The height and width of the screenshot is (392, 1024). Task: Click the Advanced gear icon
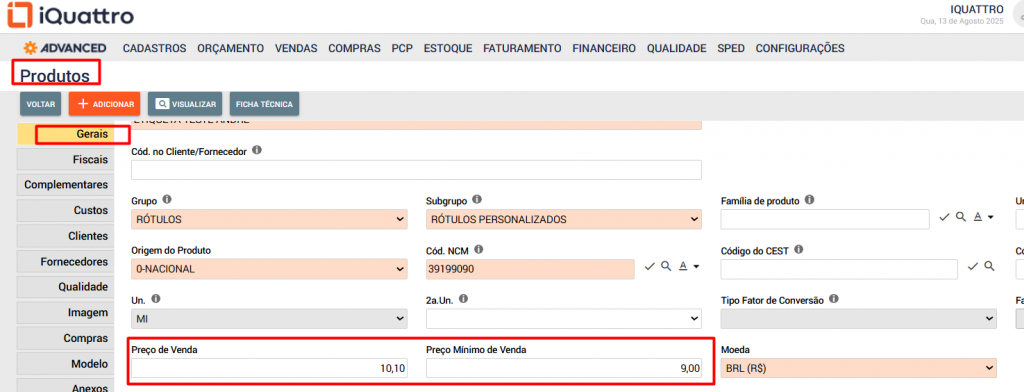[x=30, y=48]
